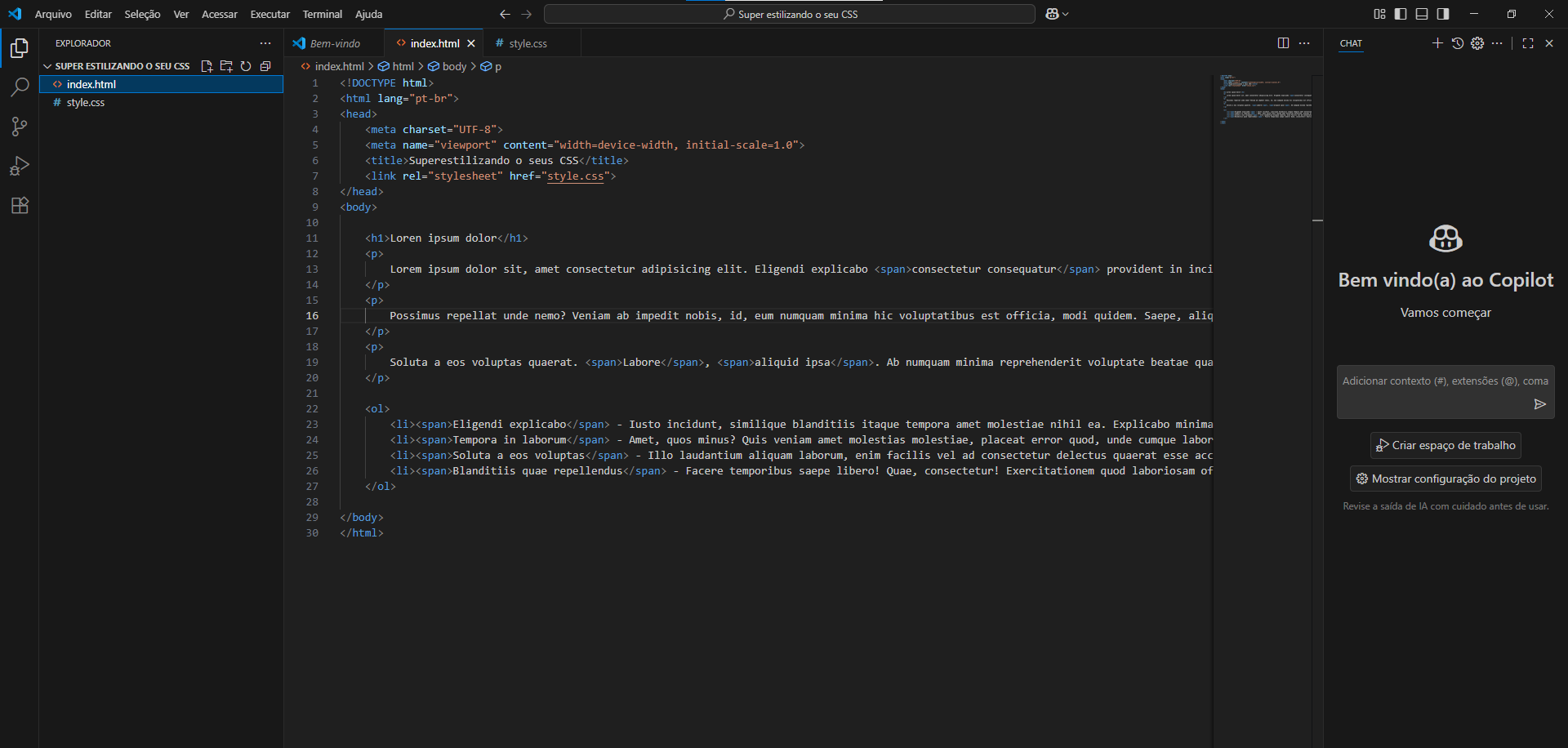
Task: Open the Arquivo menu
Action: tap(53, 14)
